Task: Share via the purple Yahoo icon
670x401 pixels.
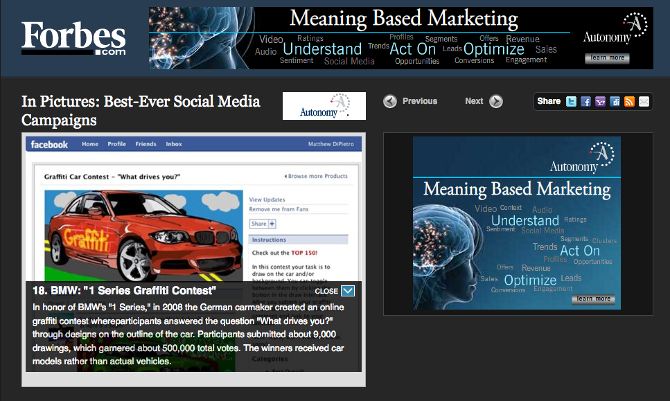Action: [x=600, y=101]
